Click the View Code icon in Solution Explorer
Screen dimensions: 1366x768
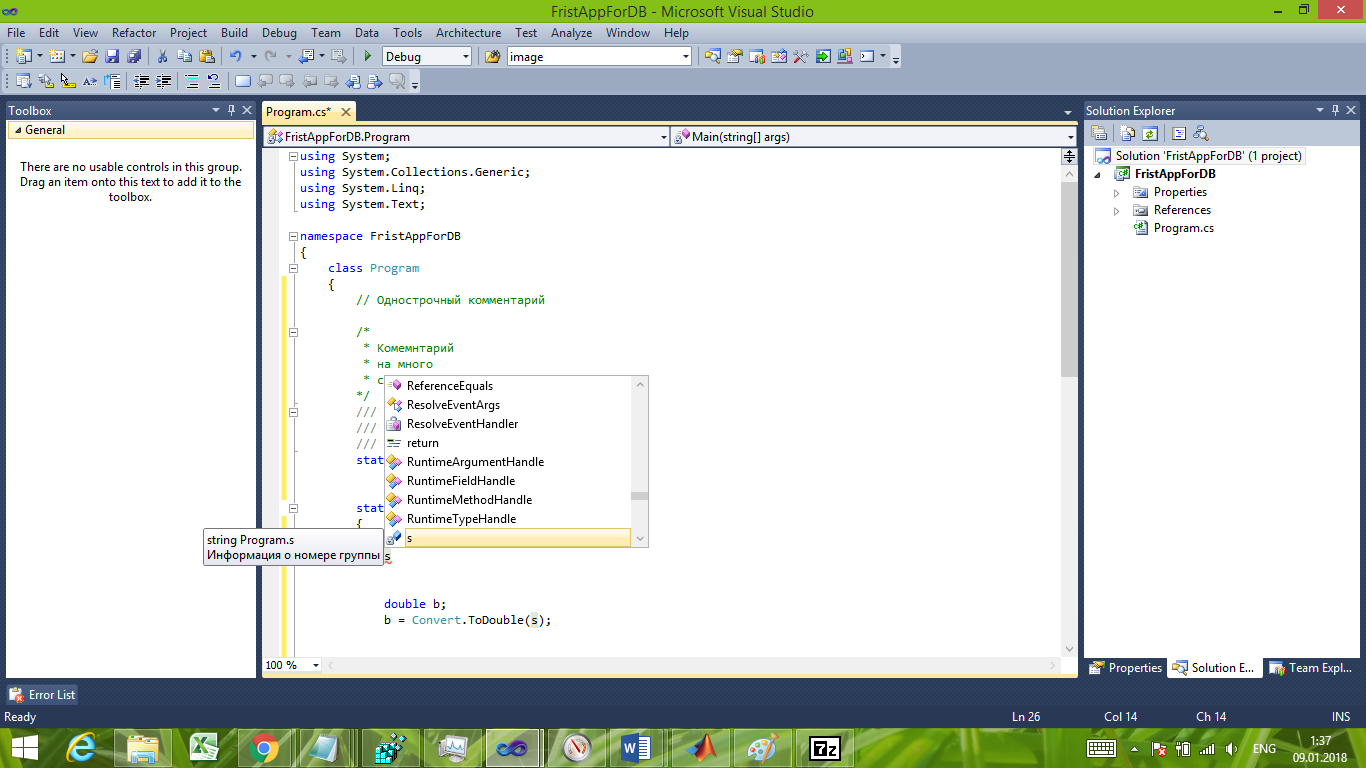tap(1179, 133)
